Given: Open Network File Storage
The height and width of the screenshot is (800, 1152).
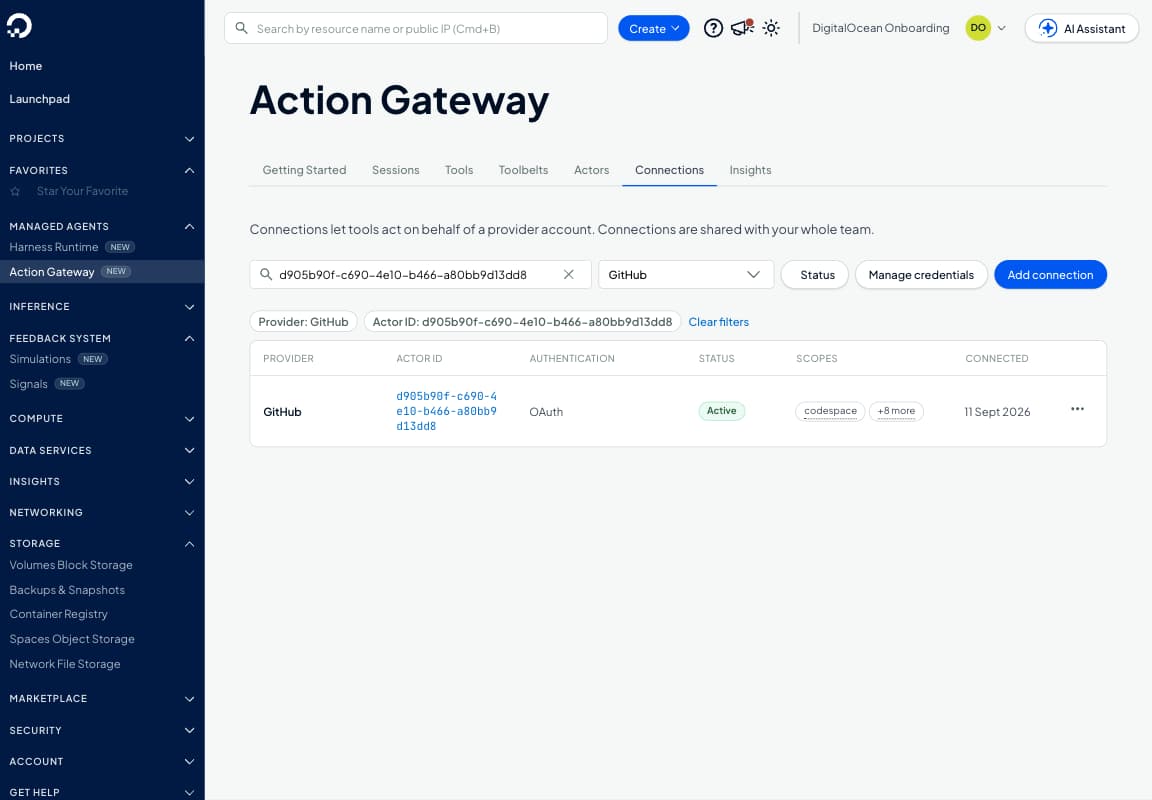Looking at the screenshot, I should (65, 664).
